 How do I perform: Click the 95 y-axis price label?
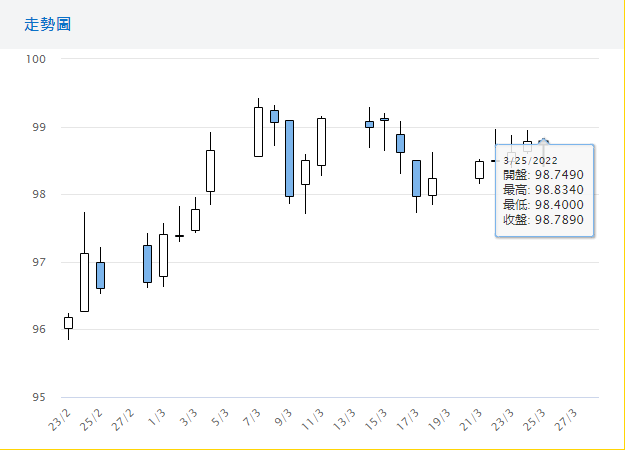(40, 397)
